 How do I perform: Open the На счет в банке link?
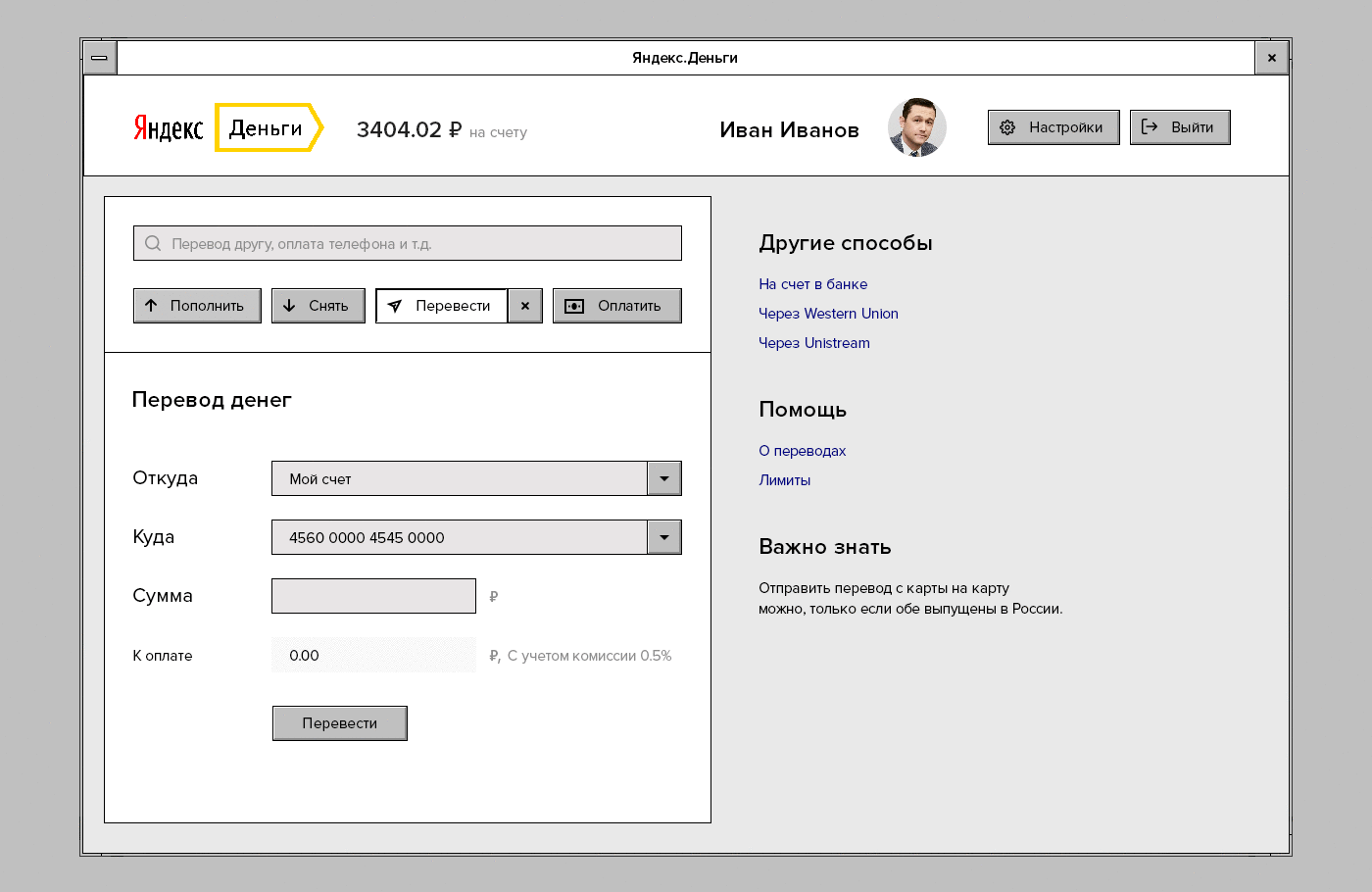point(813,284)
